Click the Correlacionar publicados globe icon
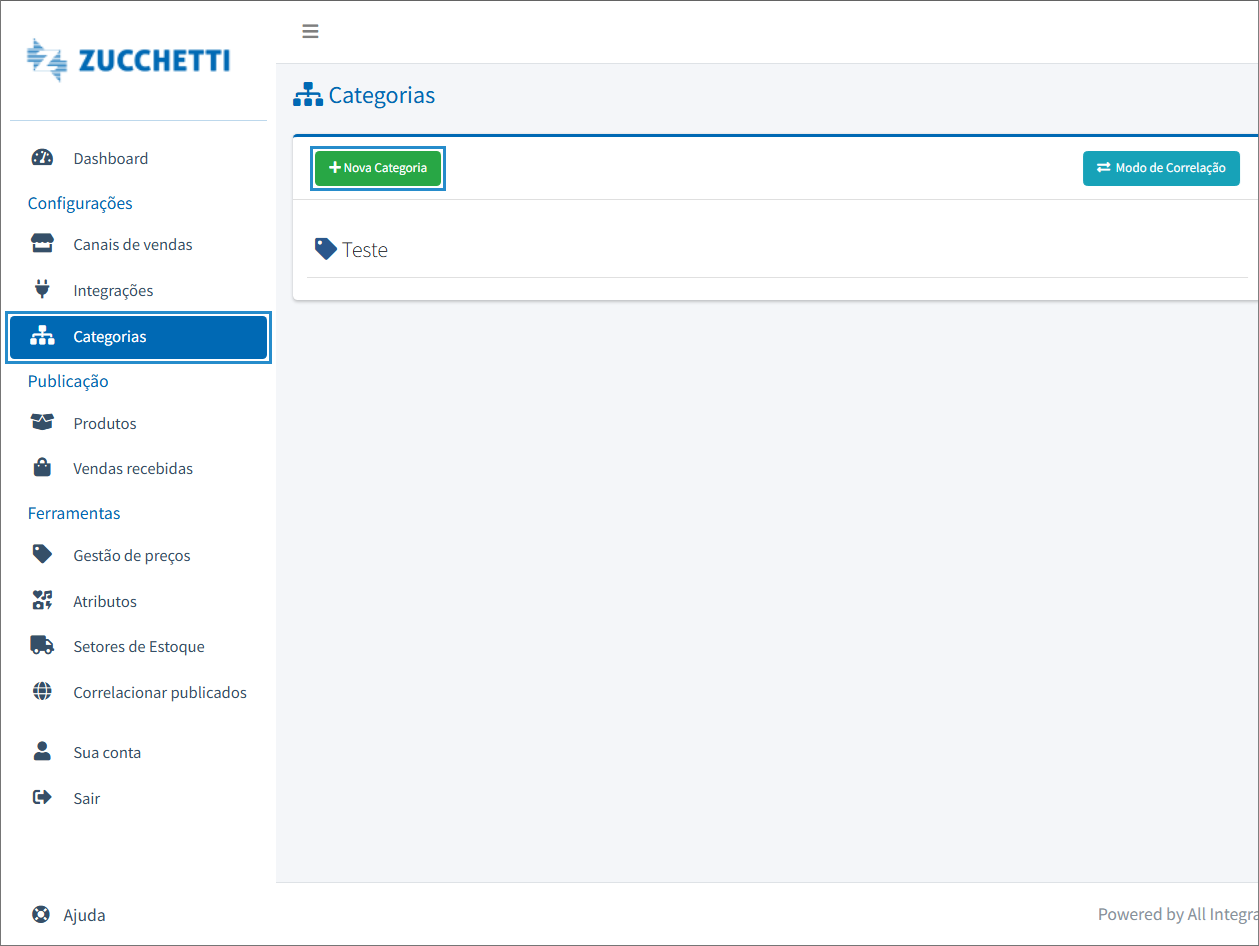Image resolution: width=1259 pixels, height=946 pixels. [x=42, y=692]
